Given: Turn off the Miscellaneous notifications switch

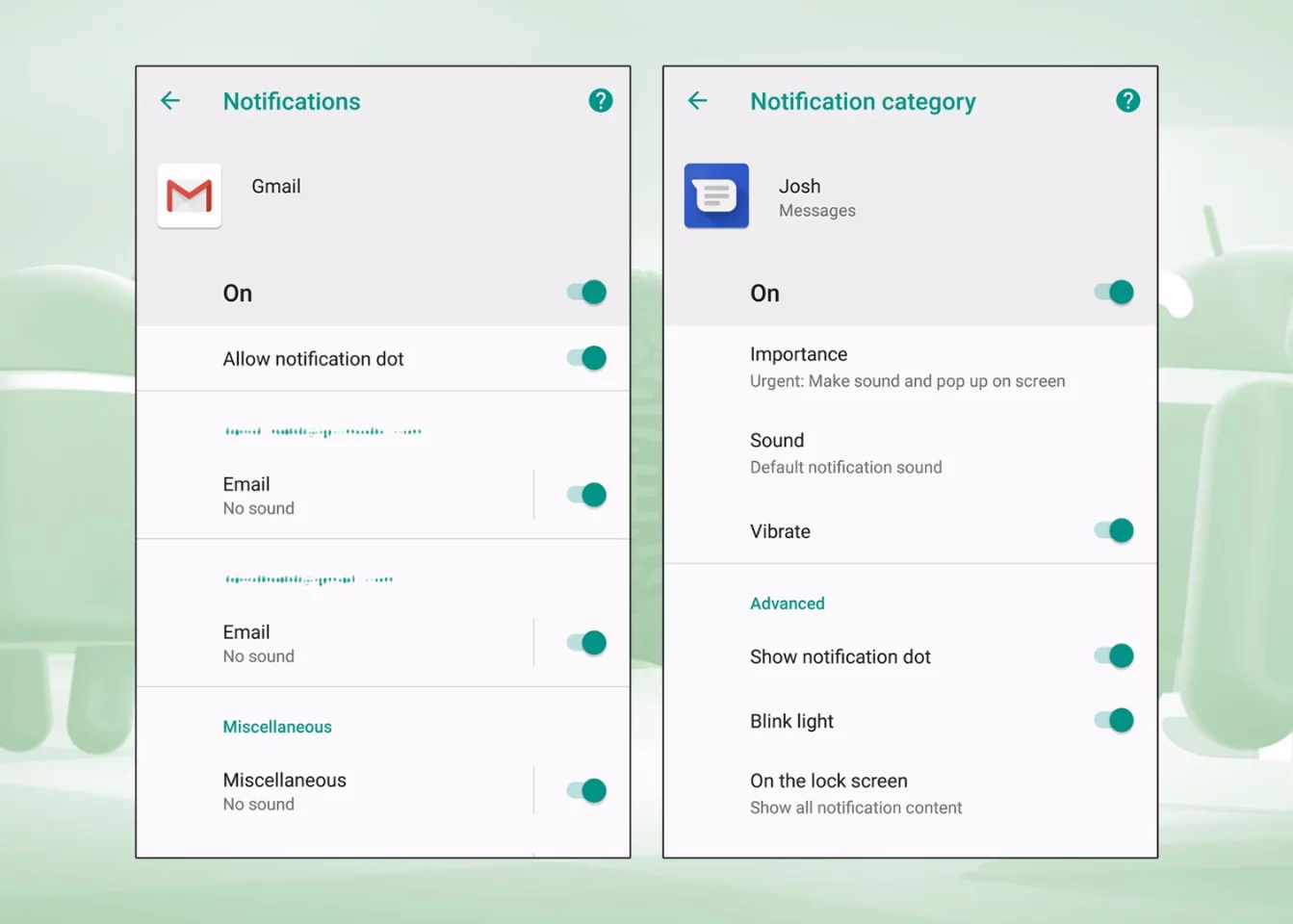Looking at the screenshot, I should click(x=585, y=789).
